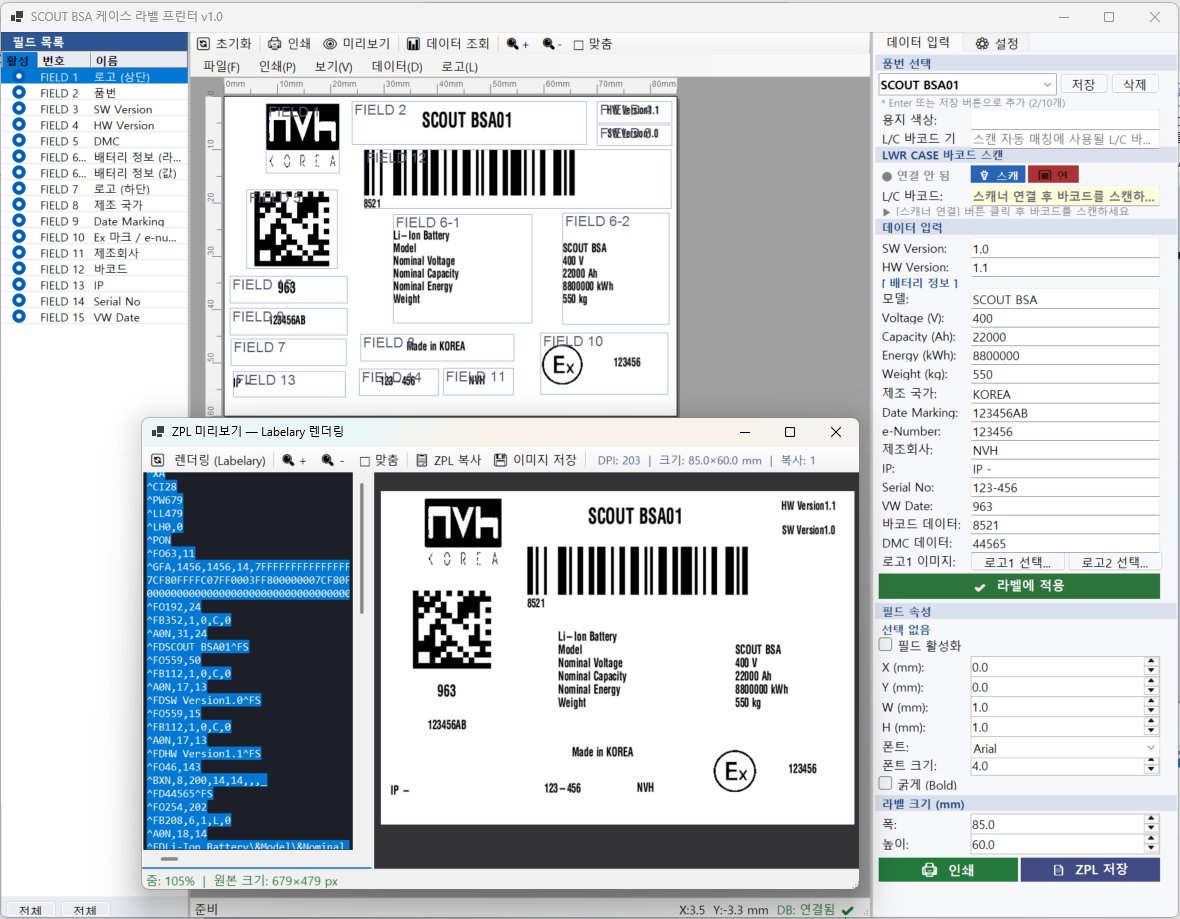Click the L/C 바코드 키 input field
This screenshot has width=1180, height=919.
click(x=1064, y=138)
